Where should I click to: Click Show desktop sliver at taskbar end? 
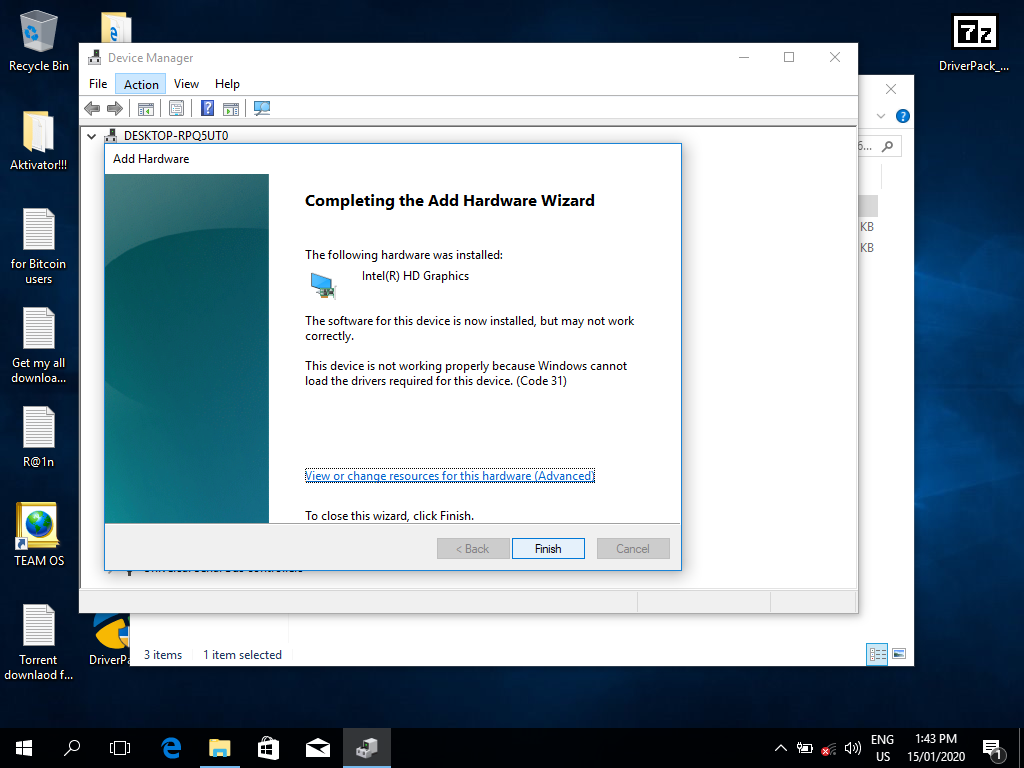coord(1021,748)
